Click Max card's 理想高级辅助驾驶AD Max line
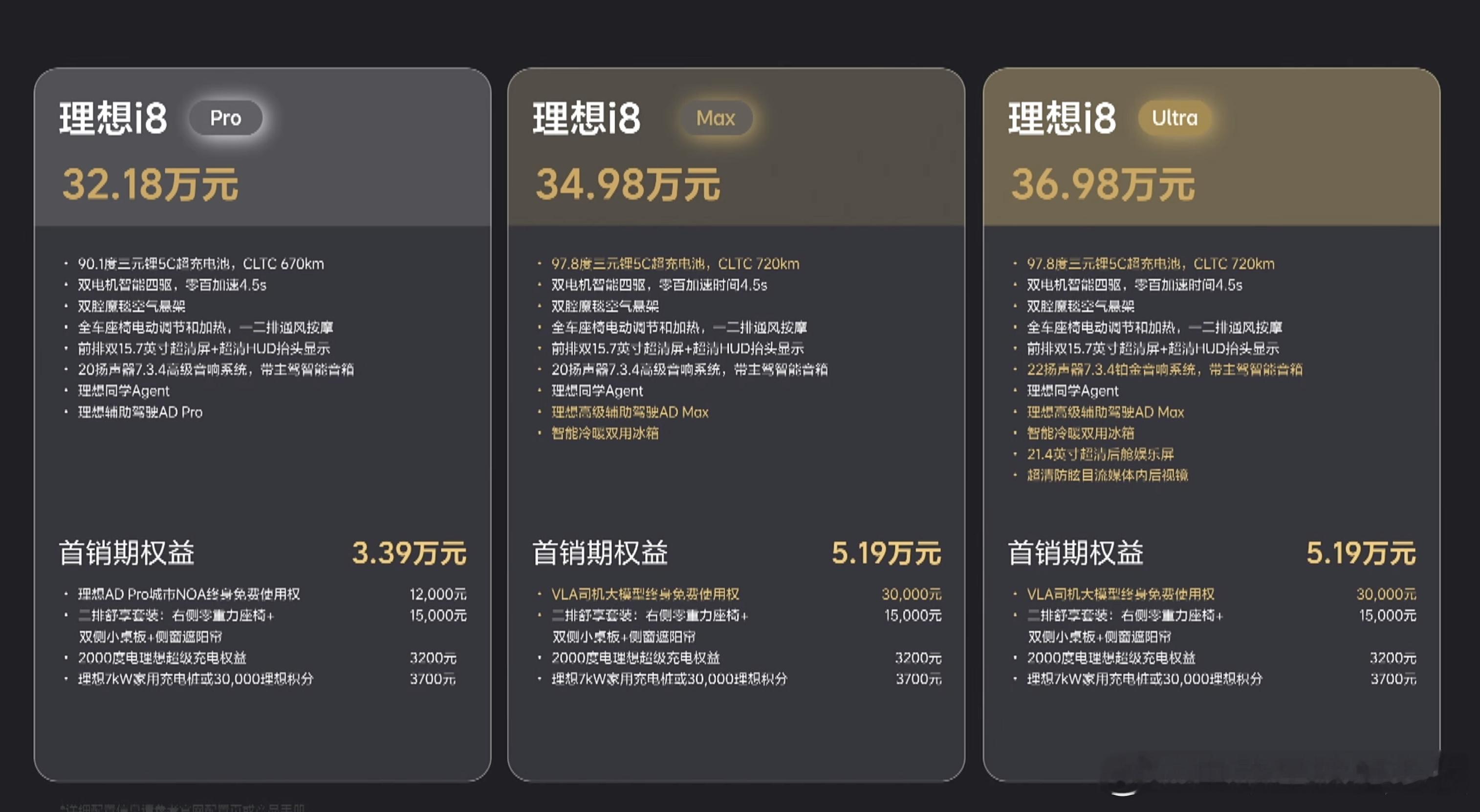This screenshot has height=812, width=1480. 630,412
